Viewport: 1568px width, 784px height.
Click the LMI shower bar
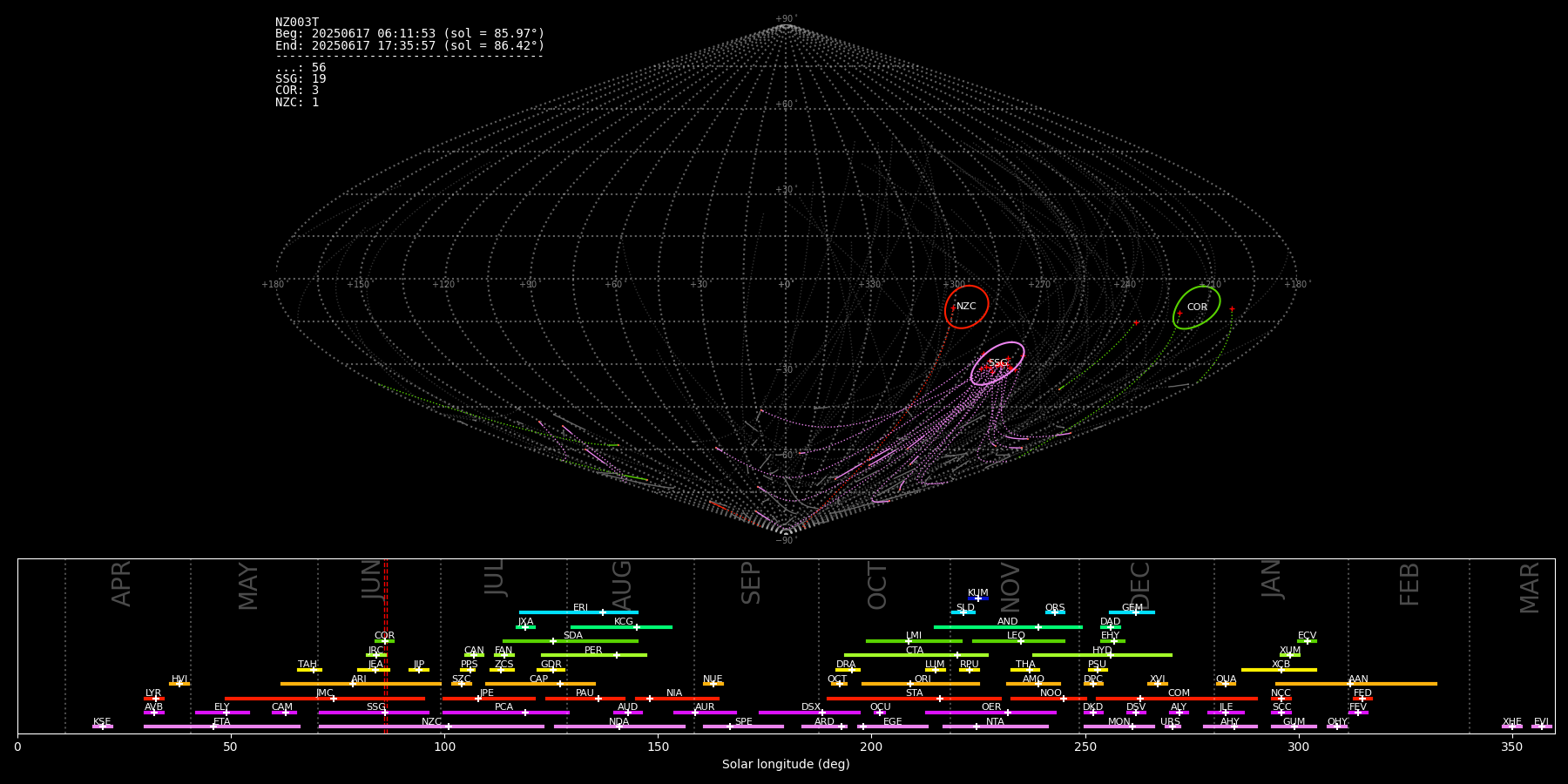pos(914,641)
